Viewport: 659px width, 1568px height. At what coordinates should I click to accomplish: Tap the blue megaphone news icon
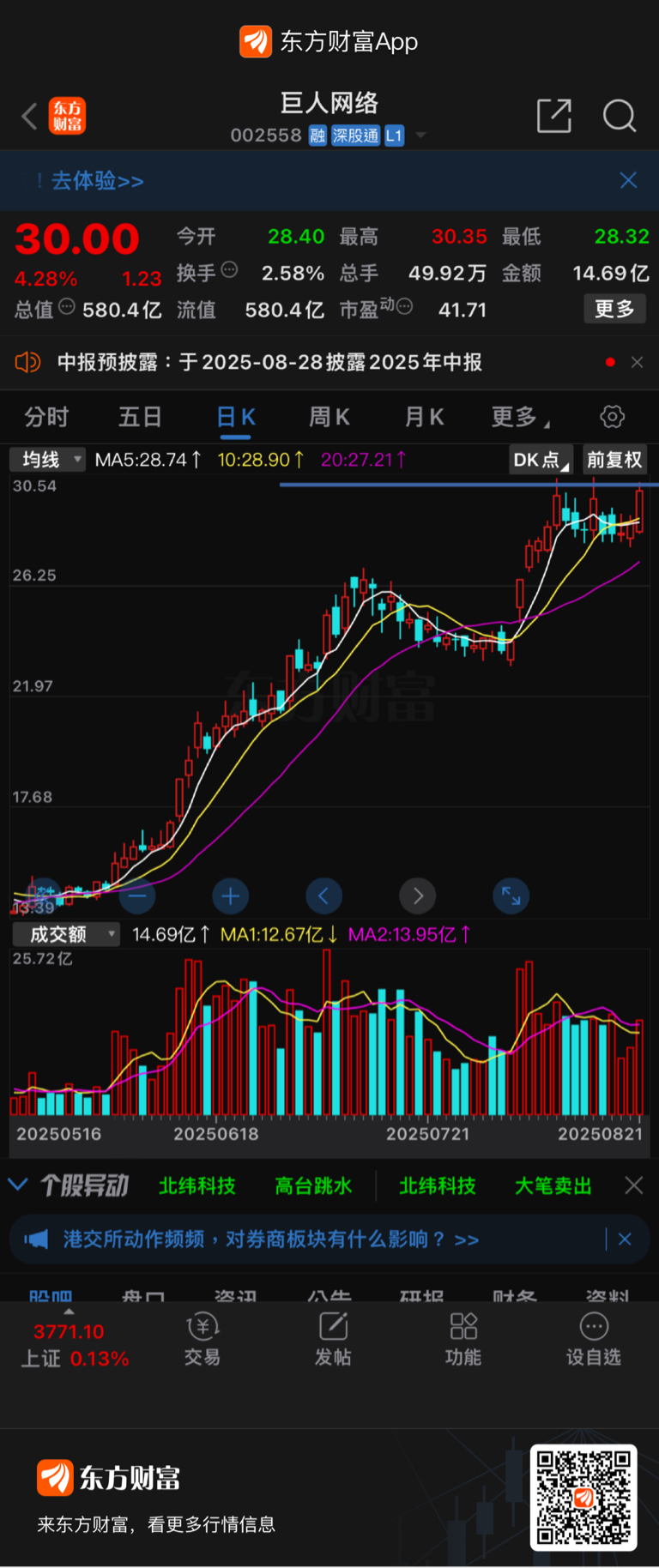coord(35,1239)
